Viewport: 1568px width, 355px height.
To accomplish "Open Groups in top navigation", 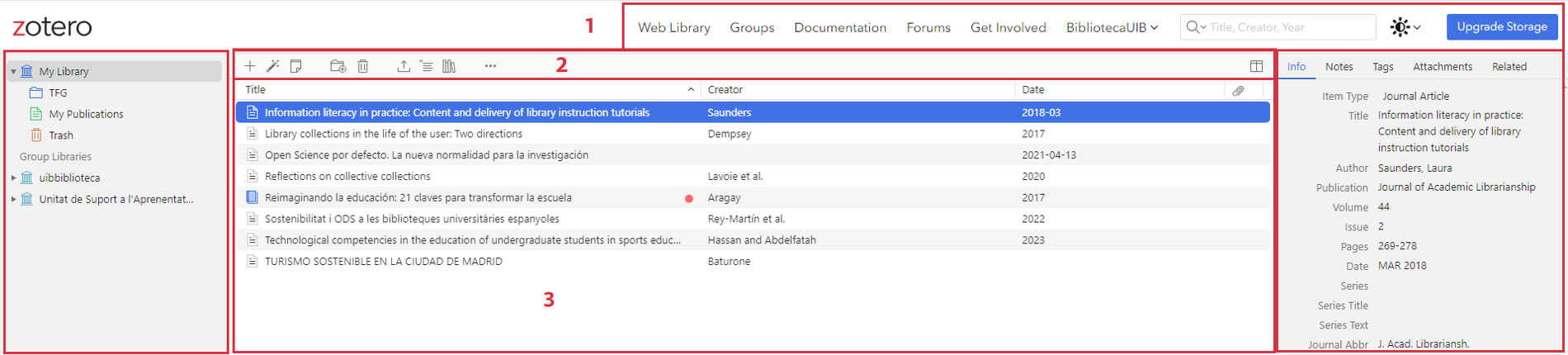I will pos(752,27).
